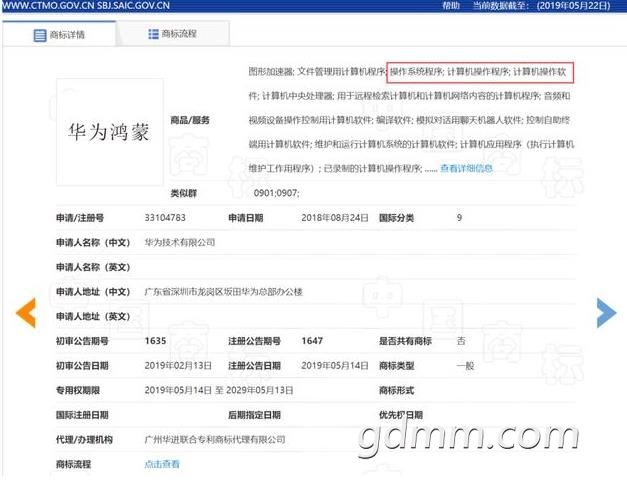This screenshot has width=627, height=498.
Task: Click the goods text 图形加速器
Action: [271, 72]
